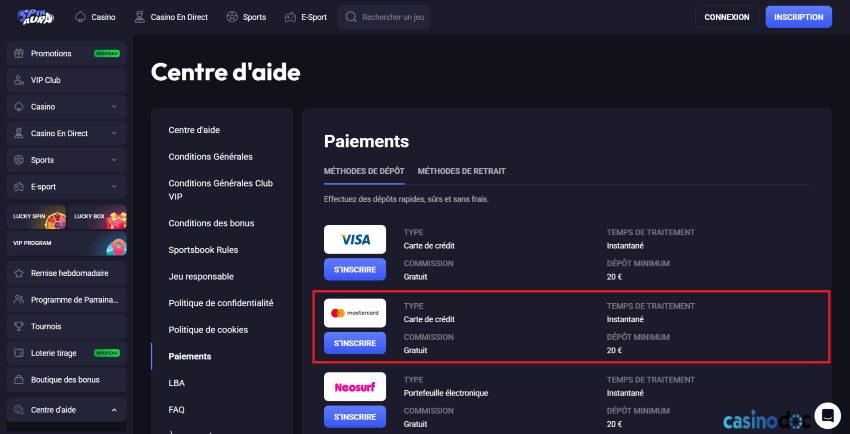The image size is (850, 434).
Task: Switch to Méthodes de retrait tab
Action: 461,171
